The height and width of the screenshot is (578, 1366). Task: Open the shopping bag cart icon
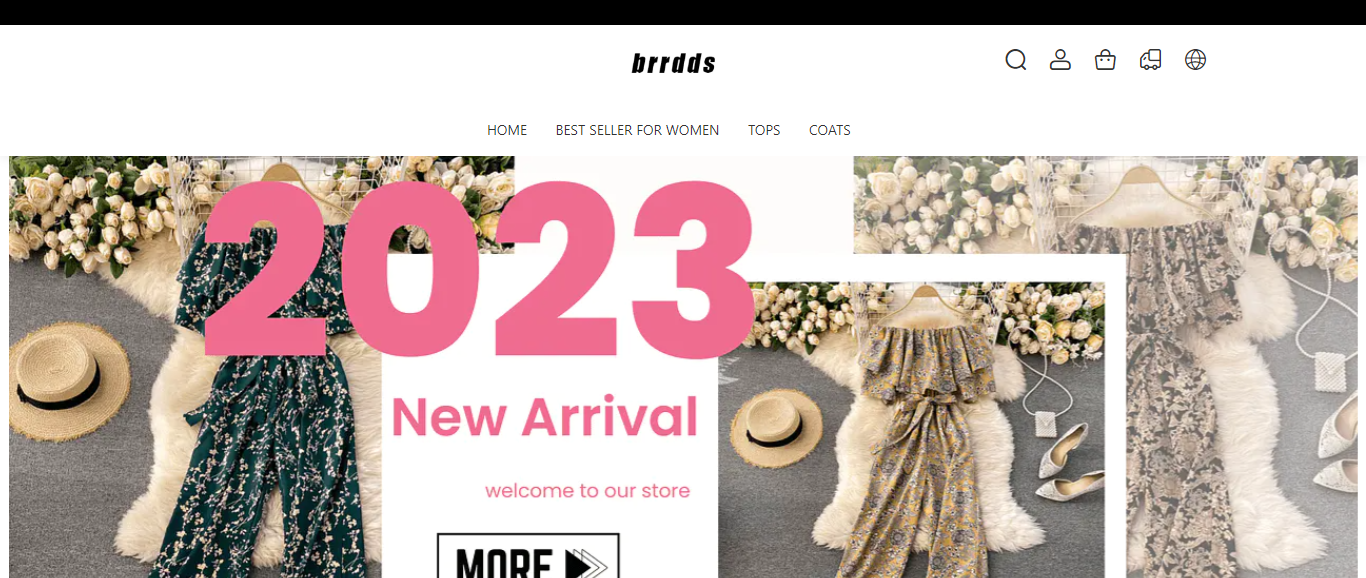click(x=1105, y=60)
